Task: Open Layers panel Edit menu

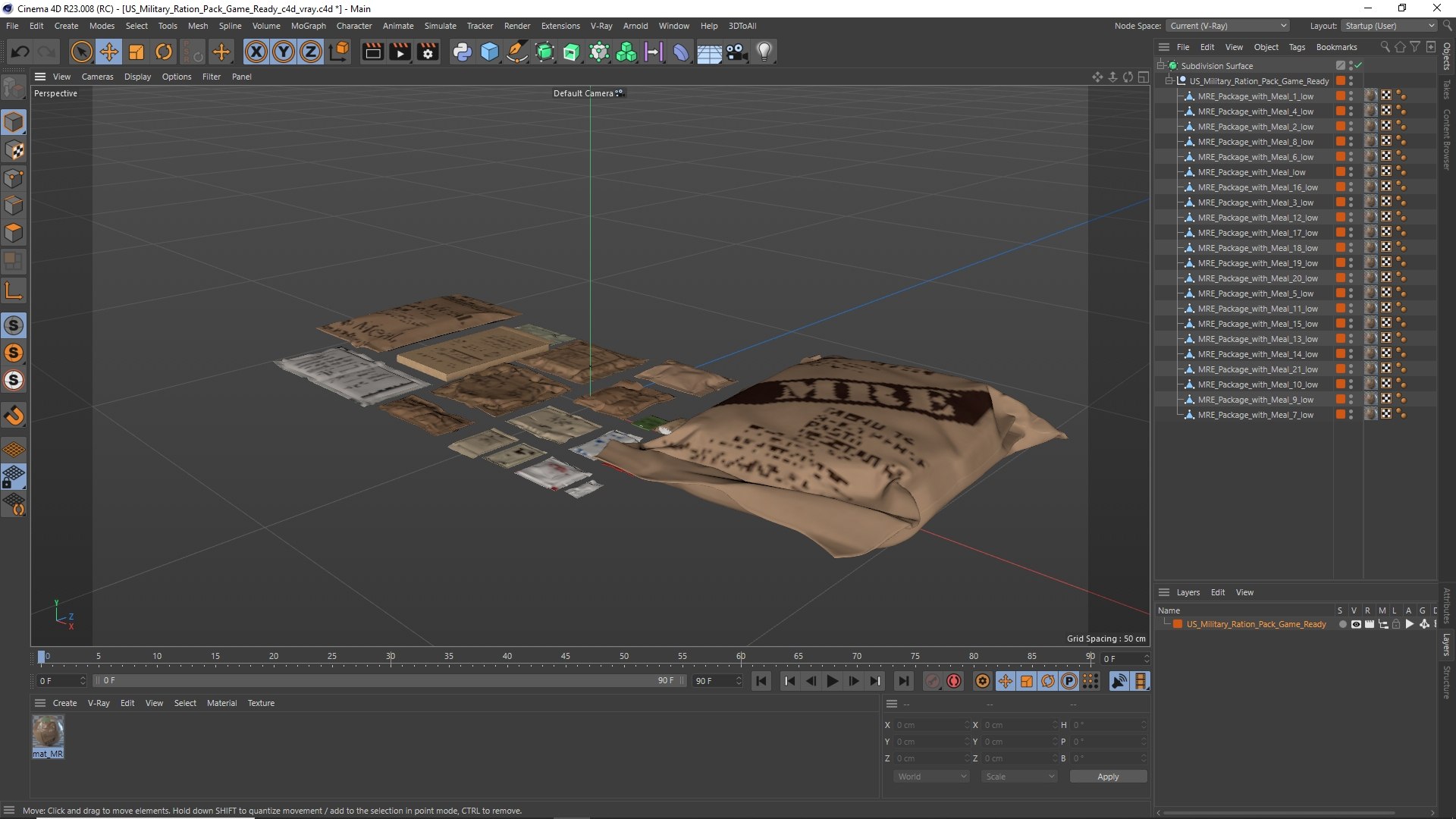Action: pos(1217,592)
